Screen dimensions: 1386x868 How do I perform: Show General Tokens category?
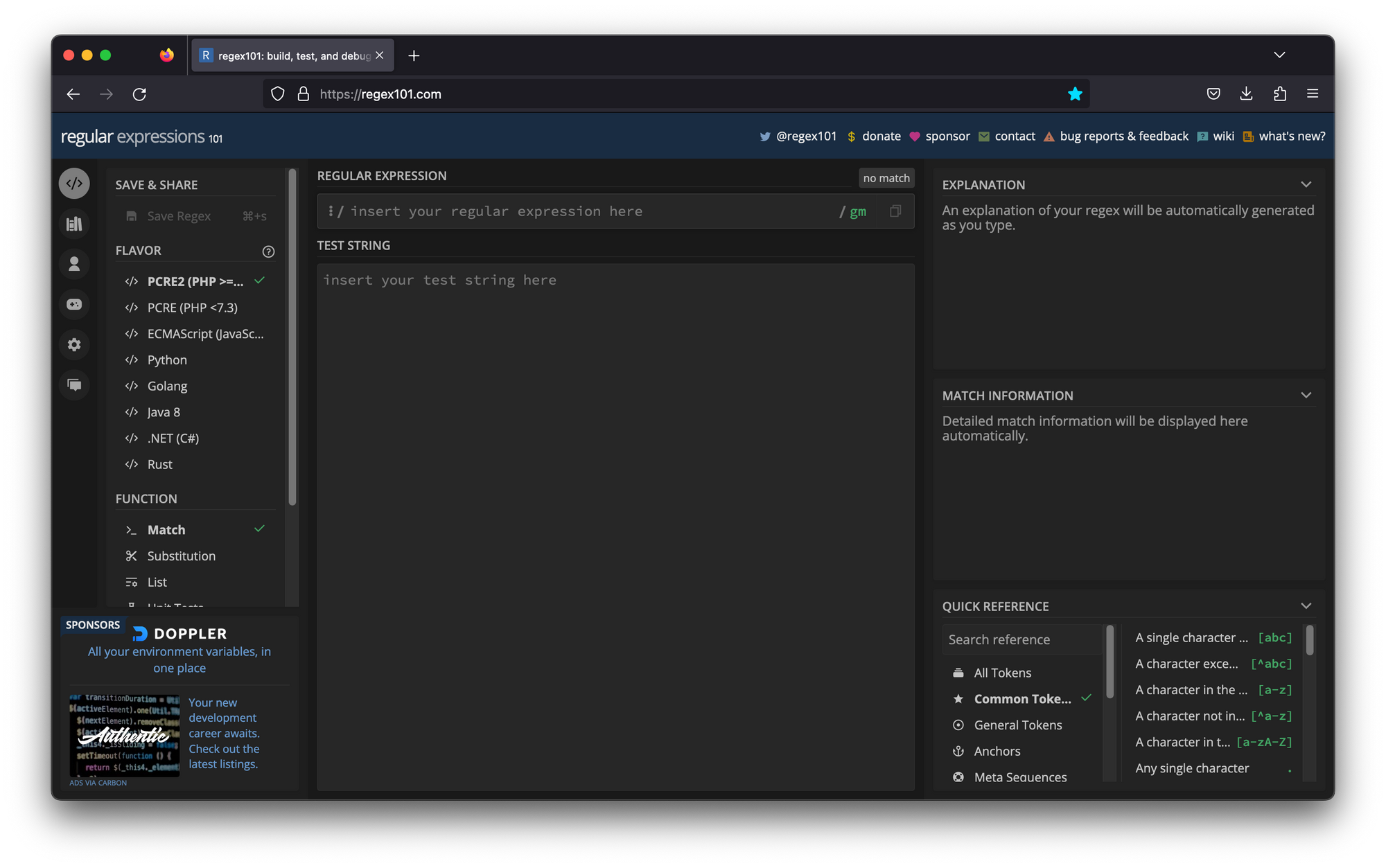(1022, 725)
